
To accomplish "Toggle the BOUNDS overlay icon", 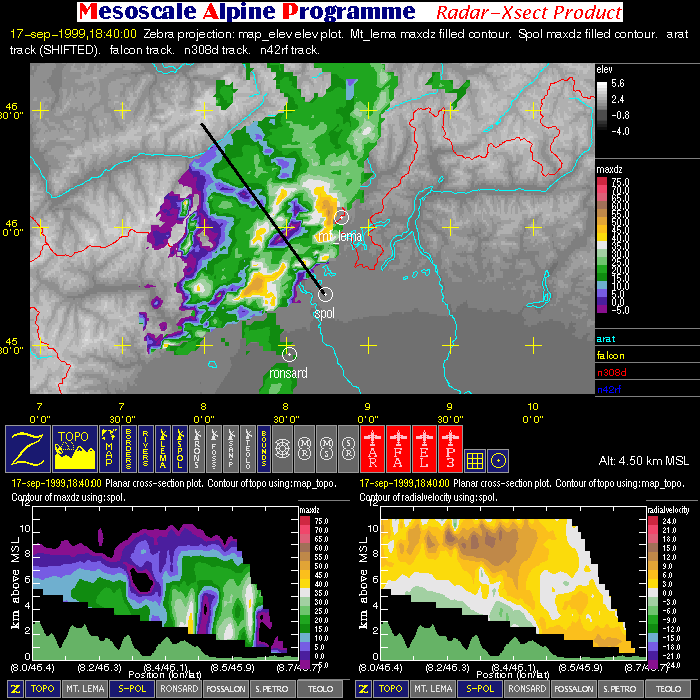I will point(263,449).
